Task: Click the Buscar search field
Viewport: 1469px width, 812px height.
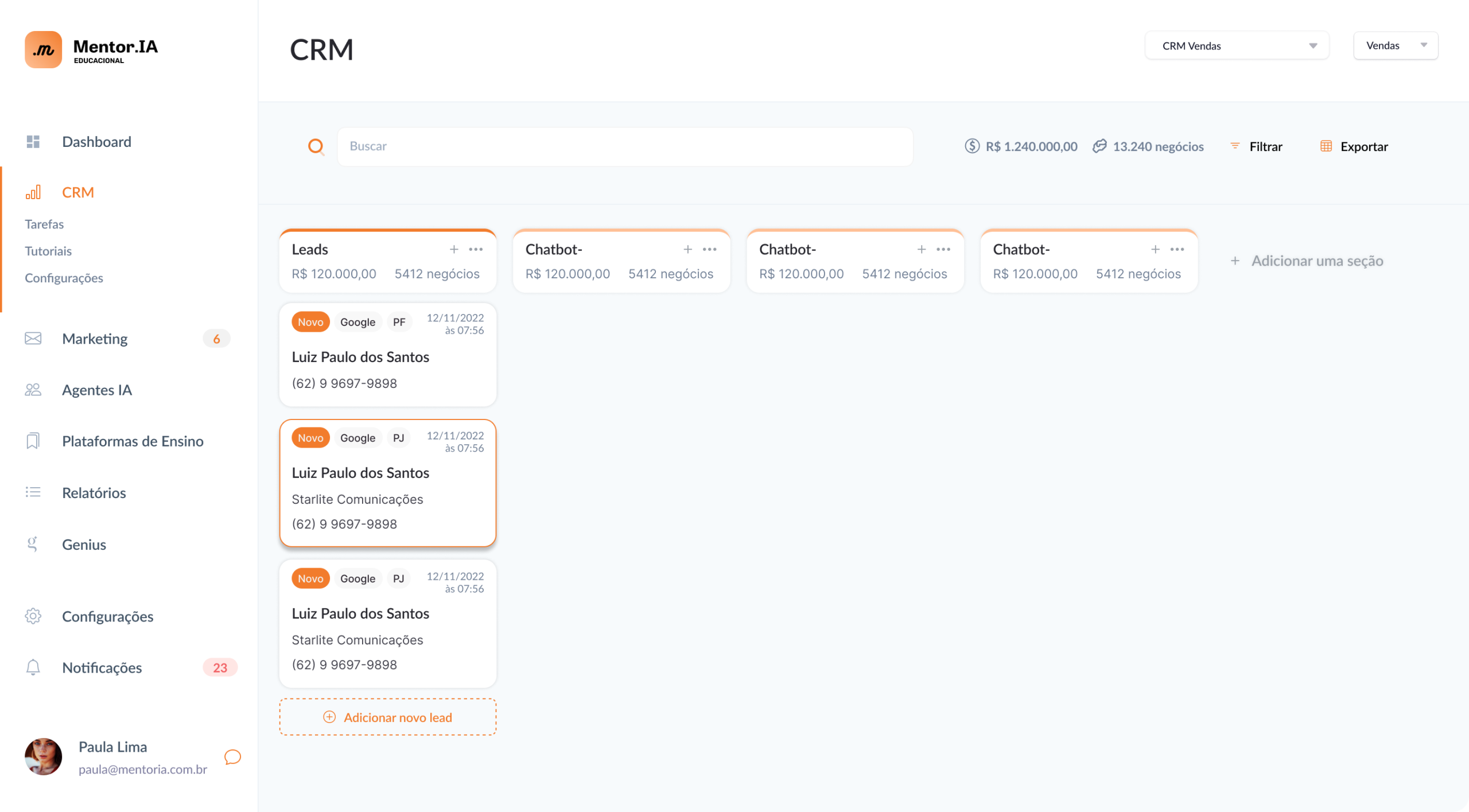Action: (624, 146)
